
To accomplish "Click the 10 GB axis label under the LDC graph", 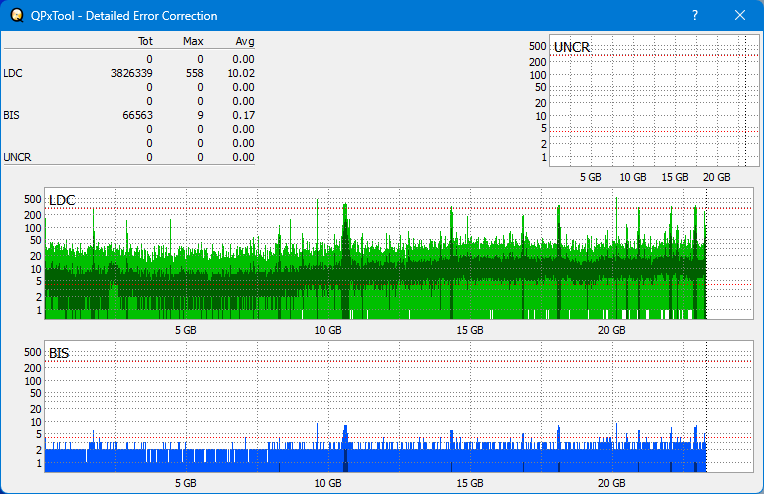I will point(328,330).
